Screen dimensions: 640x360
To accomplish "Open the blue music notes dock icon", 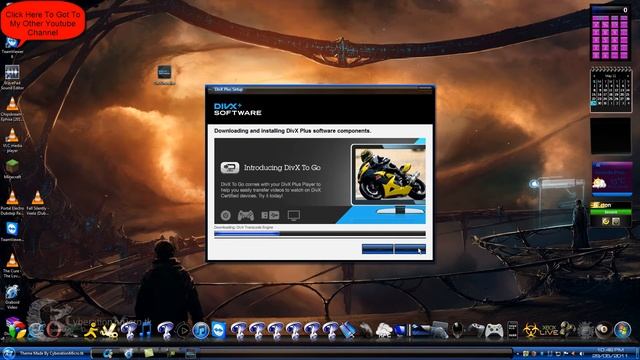I will tap(146, 330).
